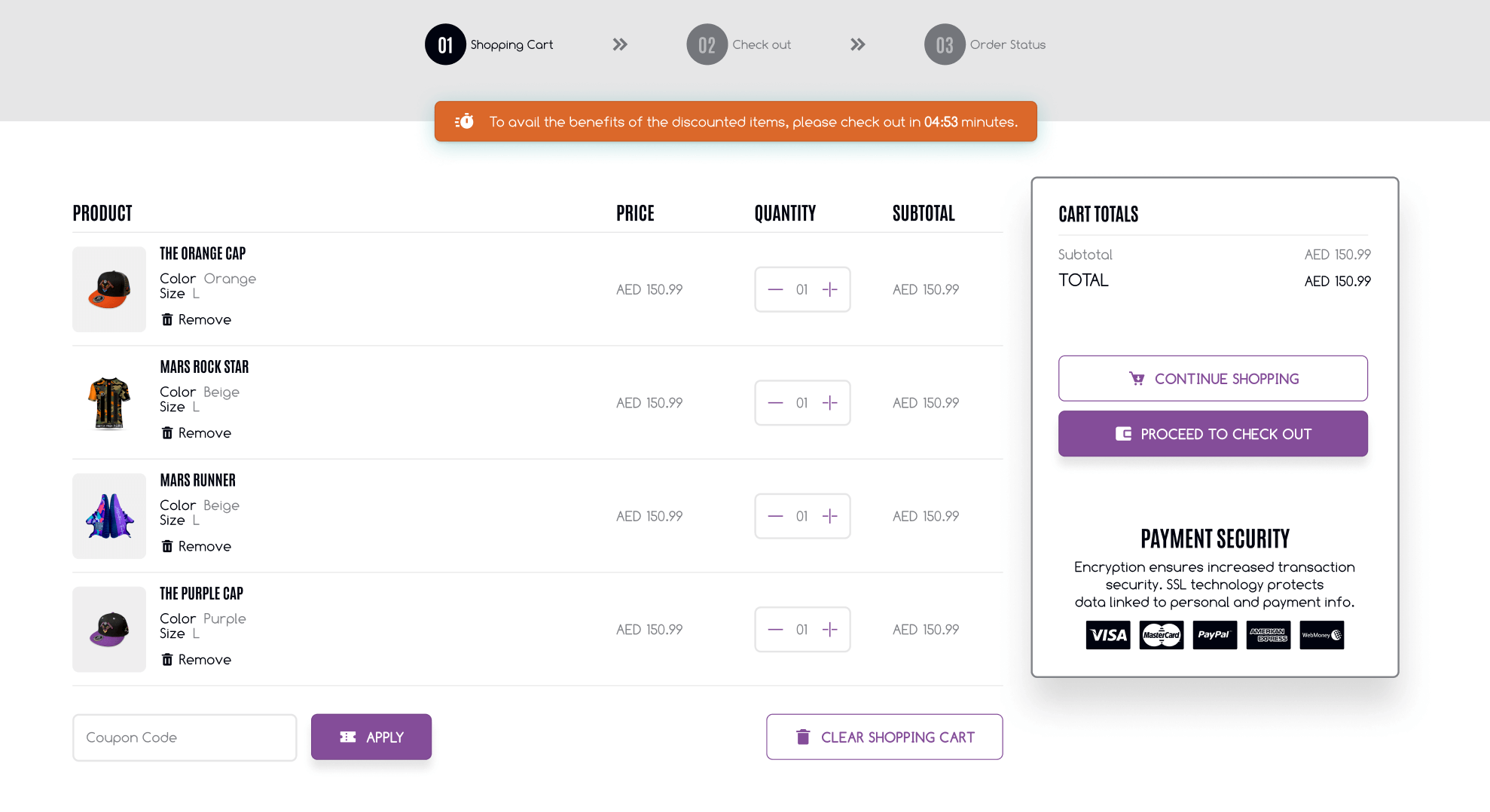
Task: Open The Orange Cap product thumbnail
Action: [x=109, y=289]
